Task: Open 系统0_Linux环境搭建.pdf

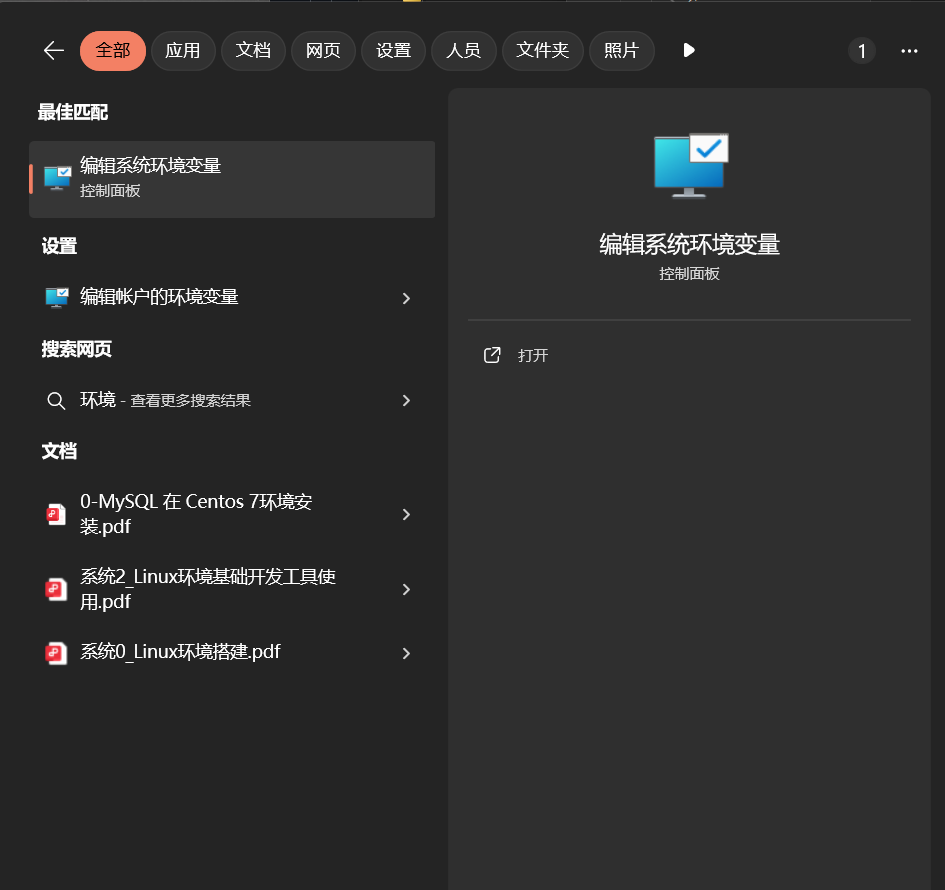Action: coord(232,653)
